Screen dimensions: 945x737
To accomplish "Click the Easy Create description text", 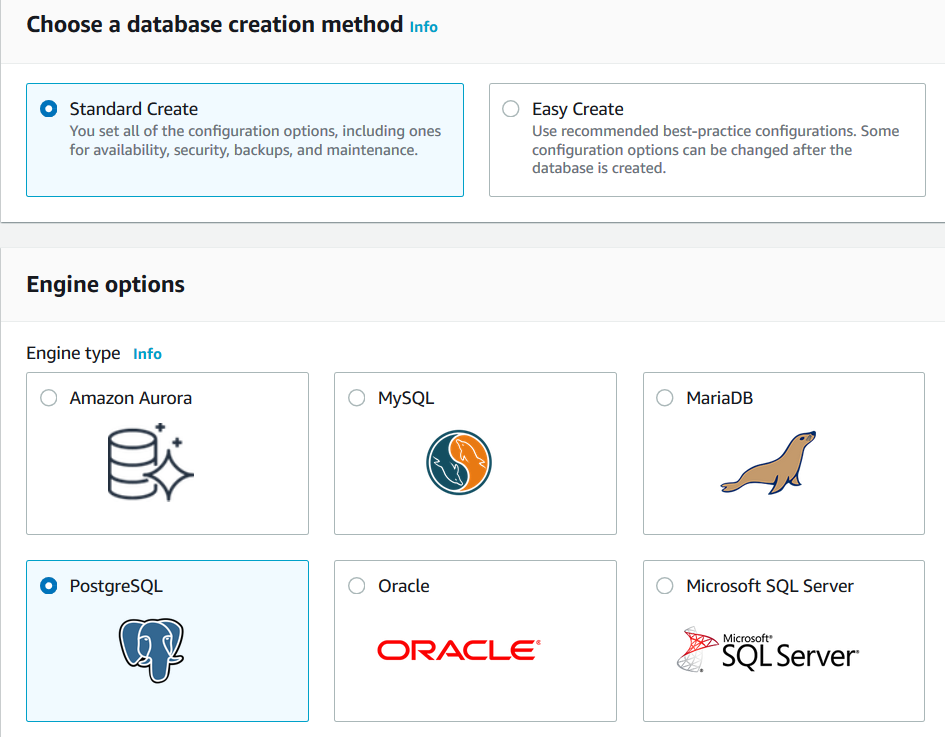I will pyautogui.click(x=715, y=150).
